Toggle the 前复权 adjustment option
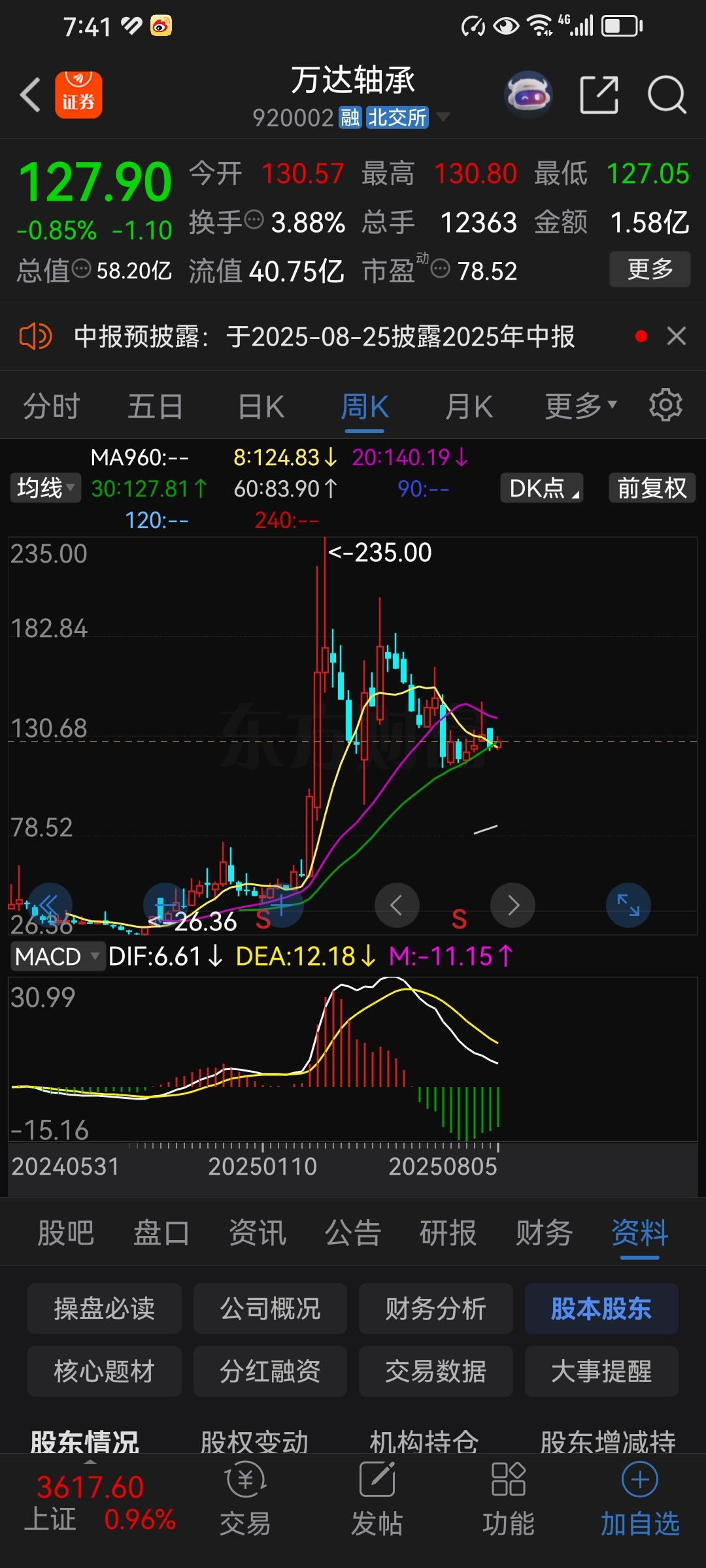This screenshot has height=1568, width=706. point(652,488)
